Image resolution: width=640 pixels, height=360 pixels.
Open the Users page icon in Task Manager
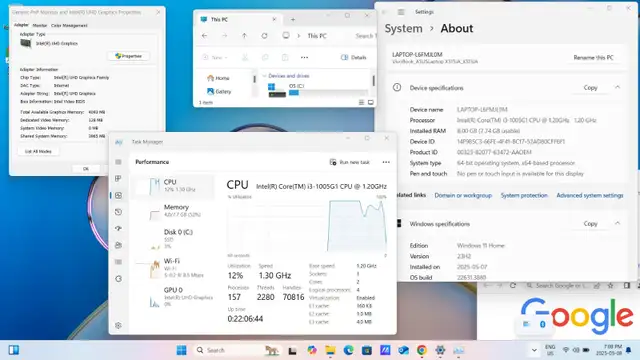point(118,245)
